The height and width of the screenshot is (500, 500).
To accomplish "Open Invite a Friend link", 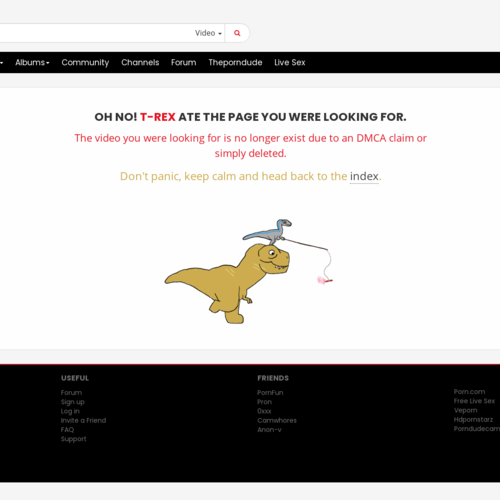I will click(x=83, y=421).
